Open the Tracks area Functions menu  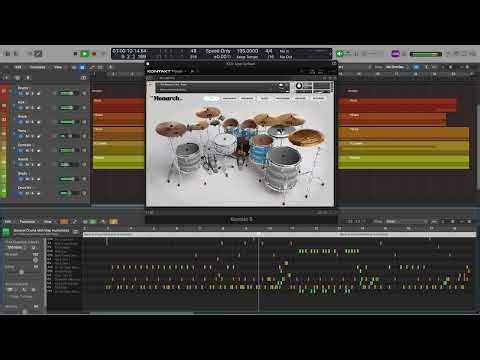pyautogui.click(x=38, y=67)
